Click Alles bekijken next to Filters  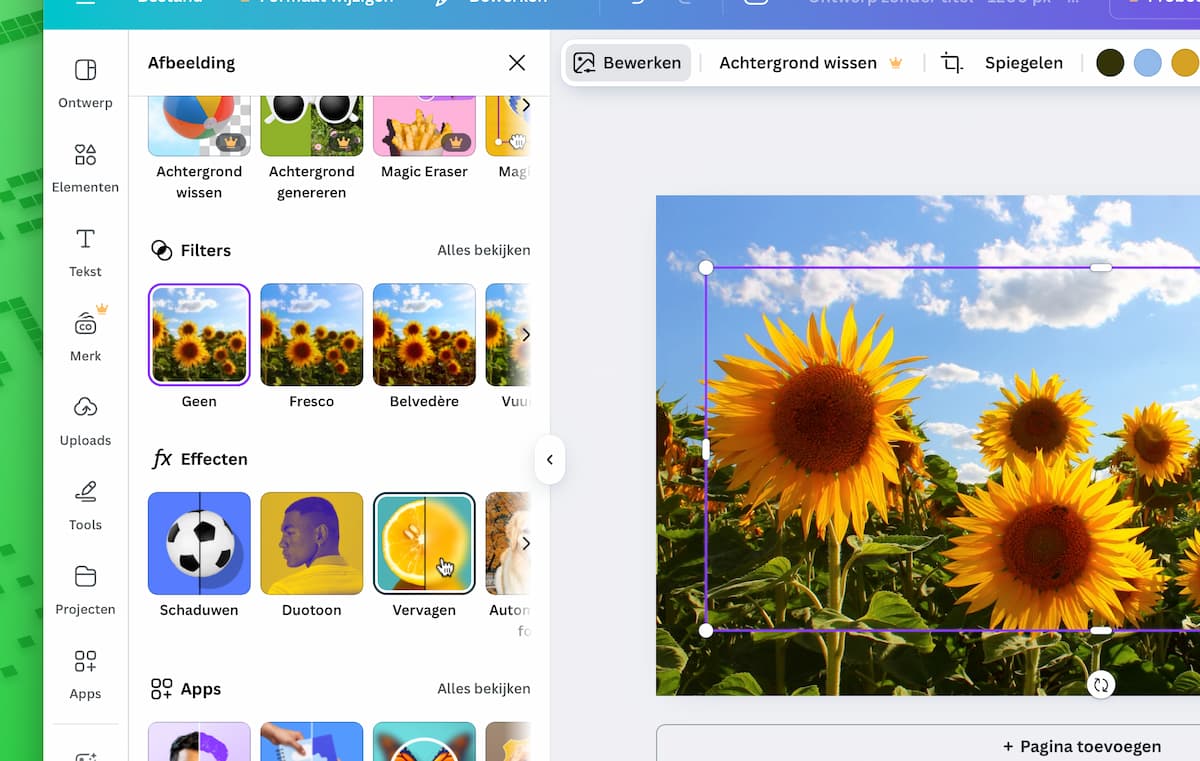coord(483,250)
